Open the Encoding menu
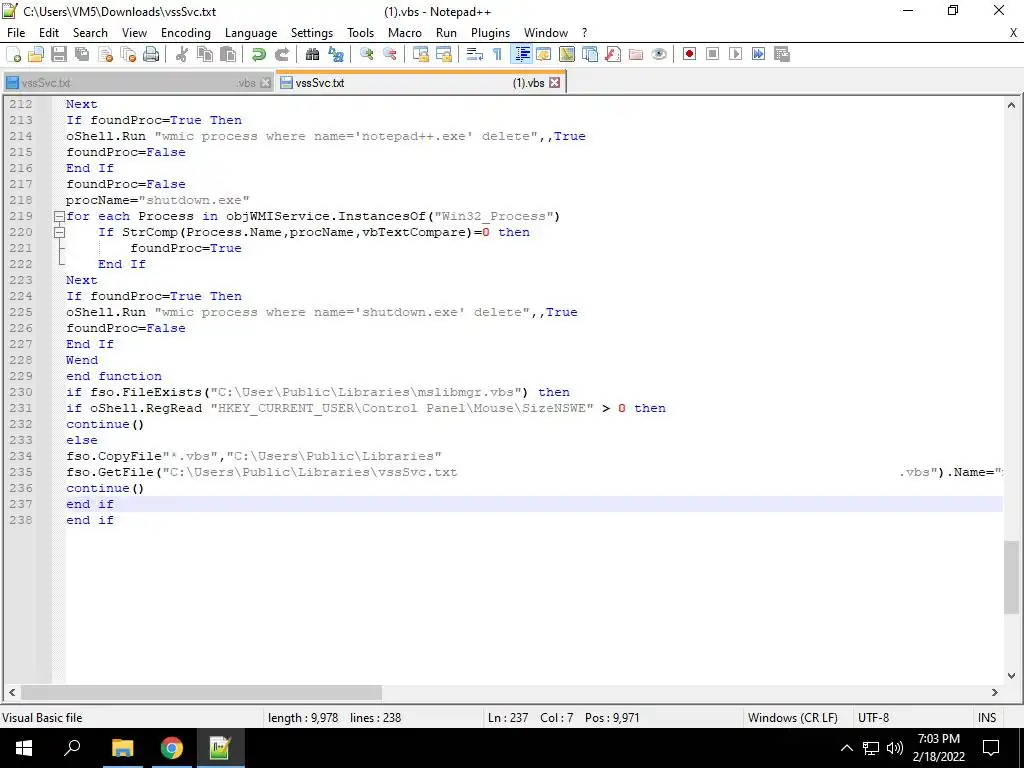Screen dimensions: 1024x768 point(185,33)
